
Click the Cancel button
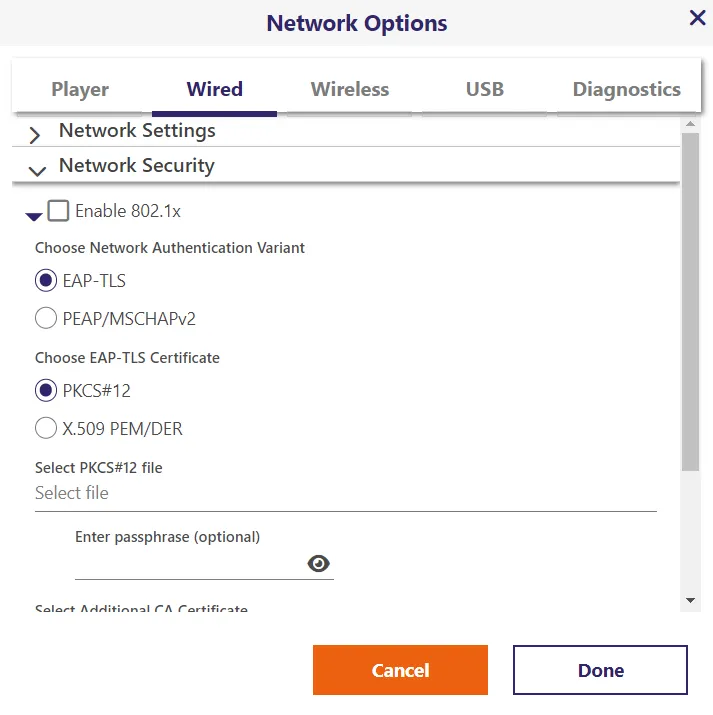pyautogui.click(x=400, y=670)
